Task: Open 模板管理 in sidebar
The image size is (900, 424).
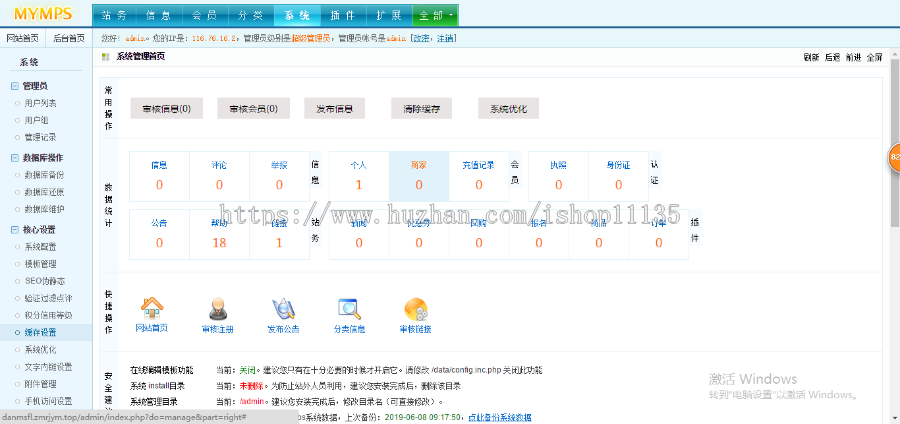Action: click(x=40, y=264)
